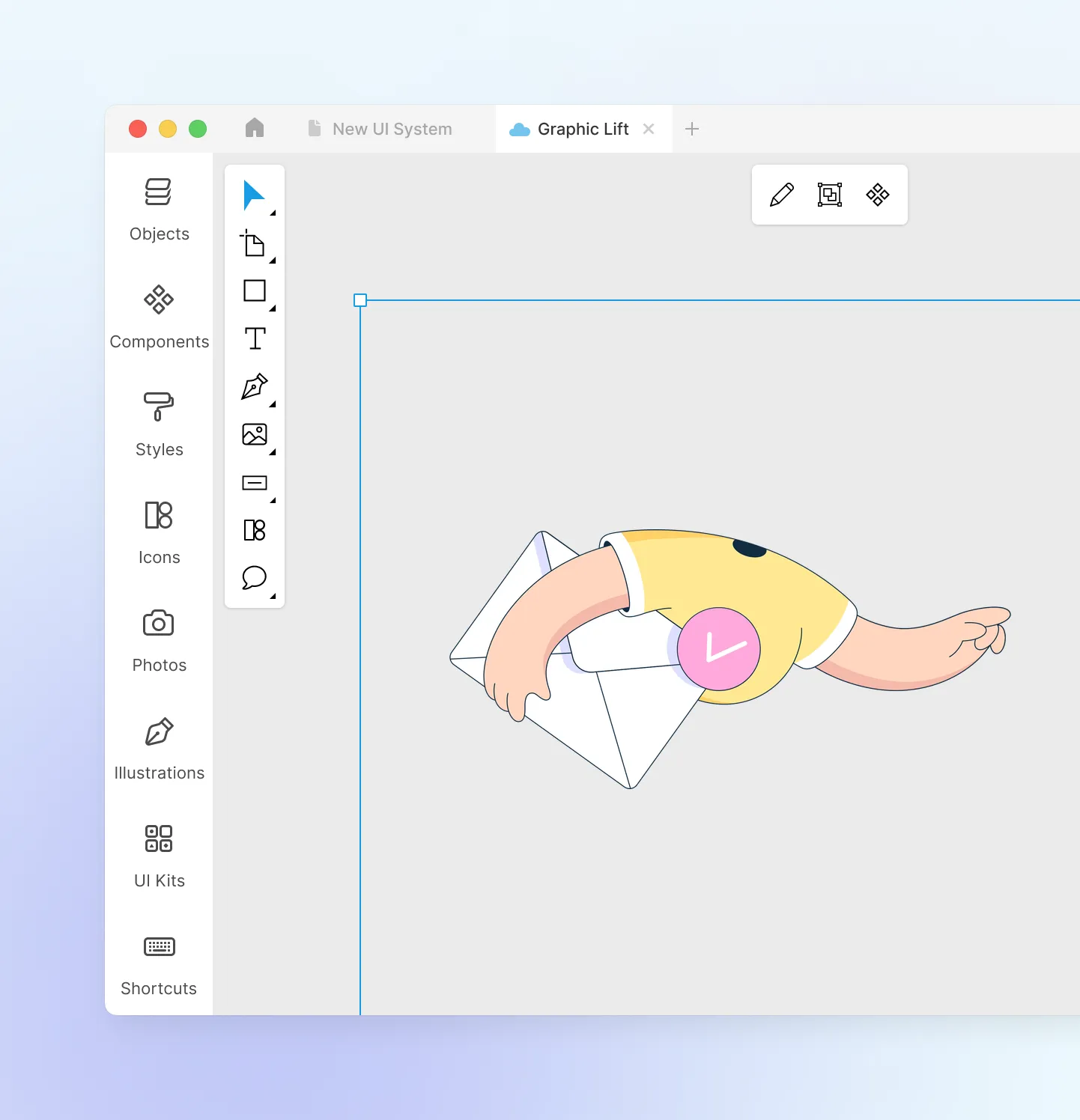Viewport: 1080px width, 1120px height.
Task: Close the Graphic Lift tab
Action: 649,129
